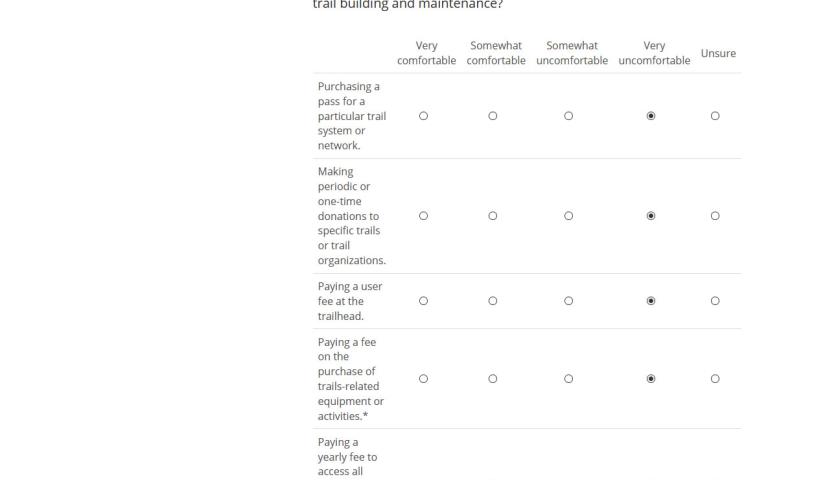The width and height of the screenshot is (814, 480).
Task: Click Very uncomfortable for making donations row
Action: (x=652, y=216)
